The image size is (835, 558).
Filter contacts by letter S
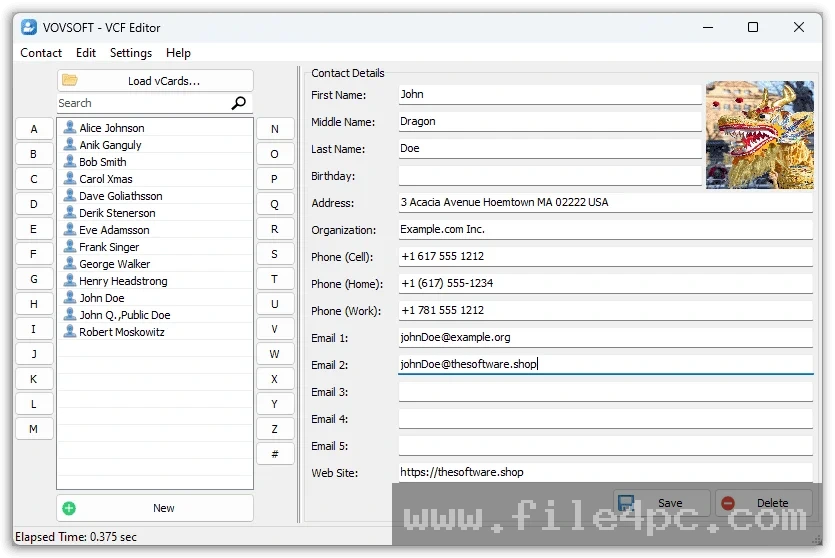(x=275, y=254)
